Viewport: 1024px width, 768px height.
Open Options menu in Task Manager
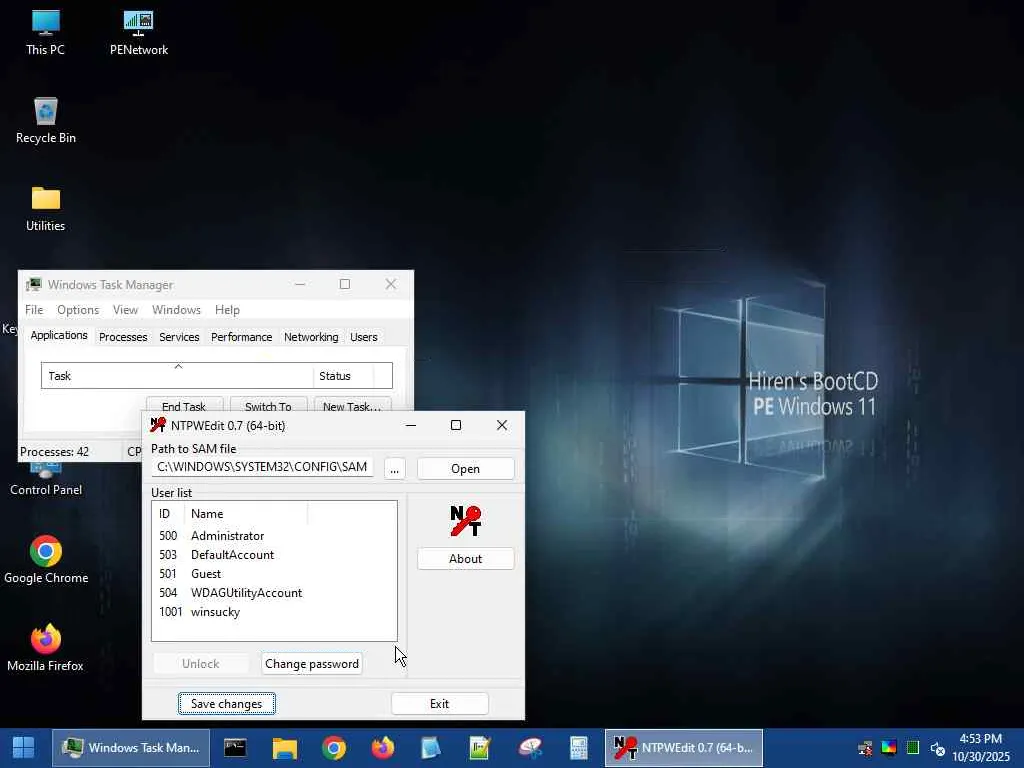[78, 310]
